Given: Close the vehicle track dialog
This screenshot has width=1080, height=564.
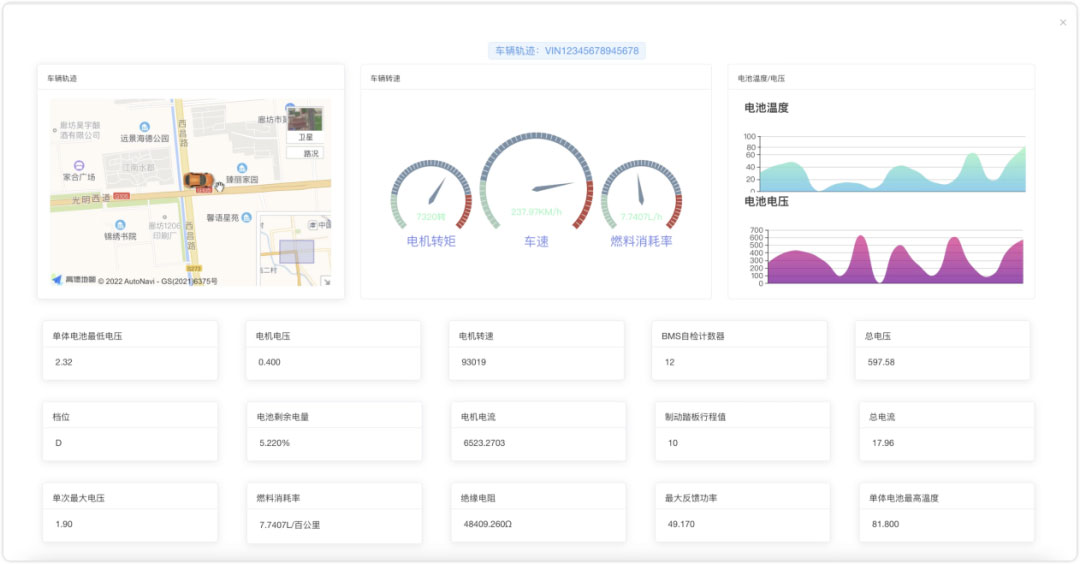Looking at the screenshot, I should click(1063, 22).
